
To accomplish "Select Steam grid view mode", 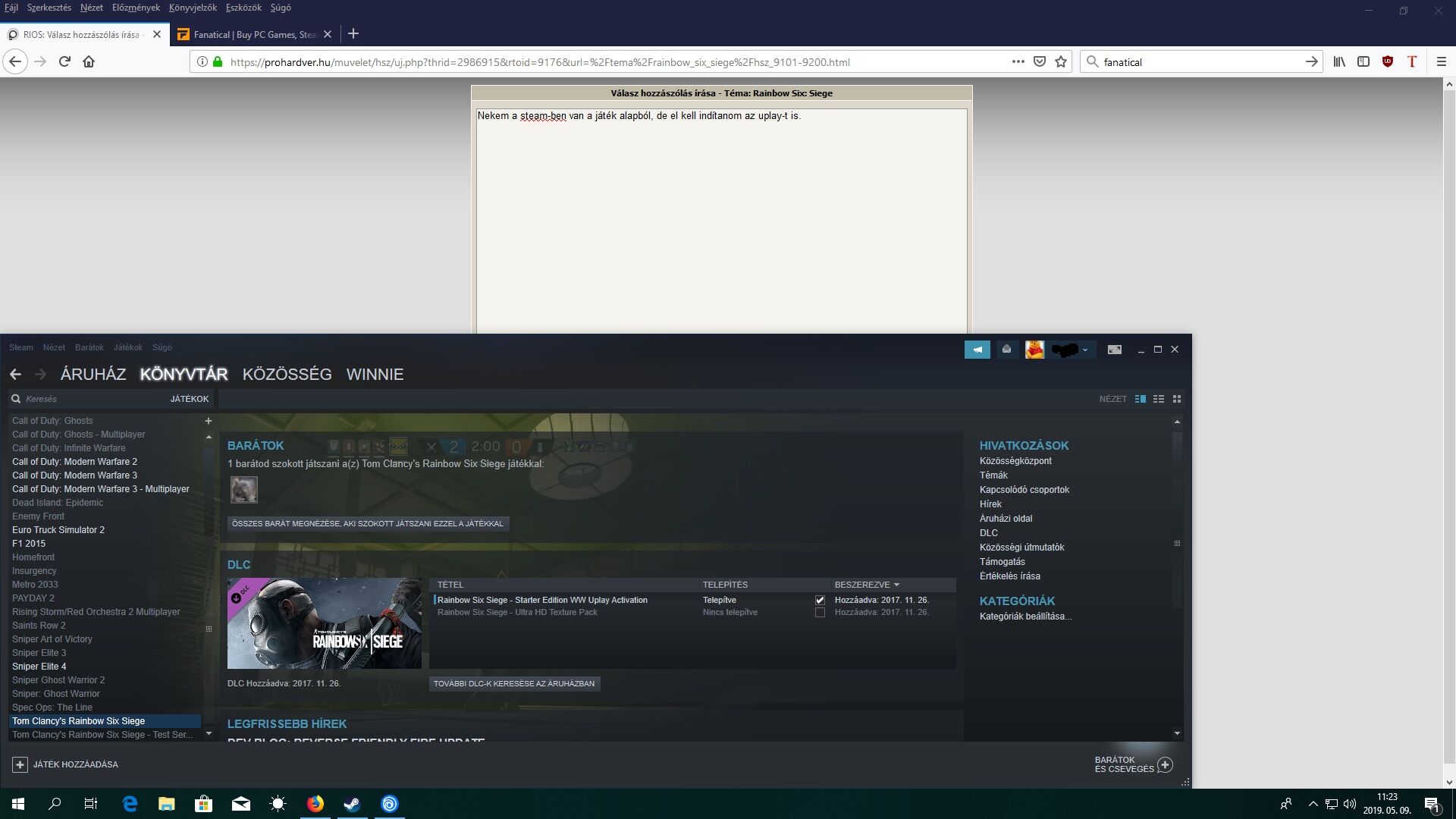I will (1177, 399).
